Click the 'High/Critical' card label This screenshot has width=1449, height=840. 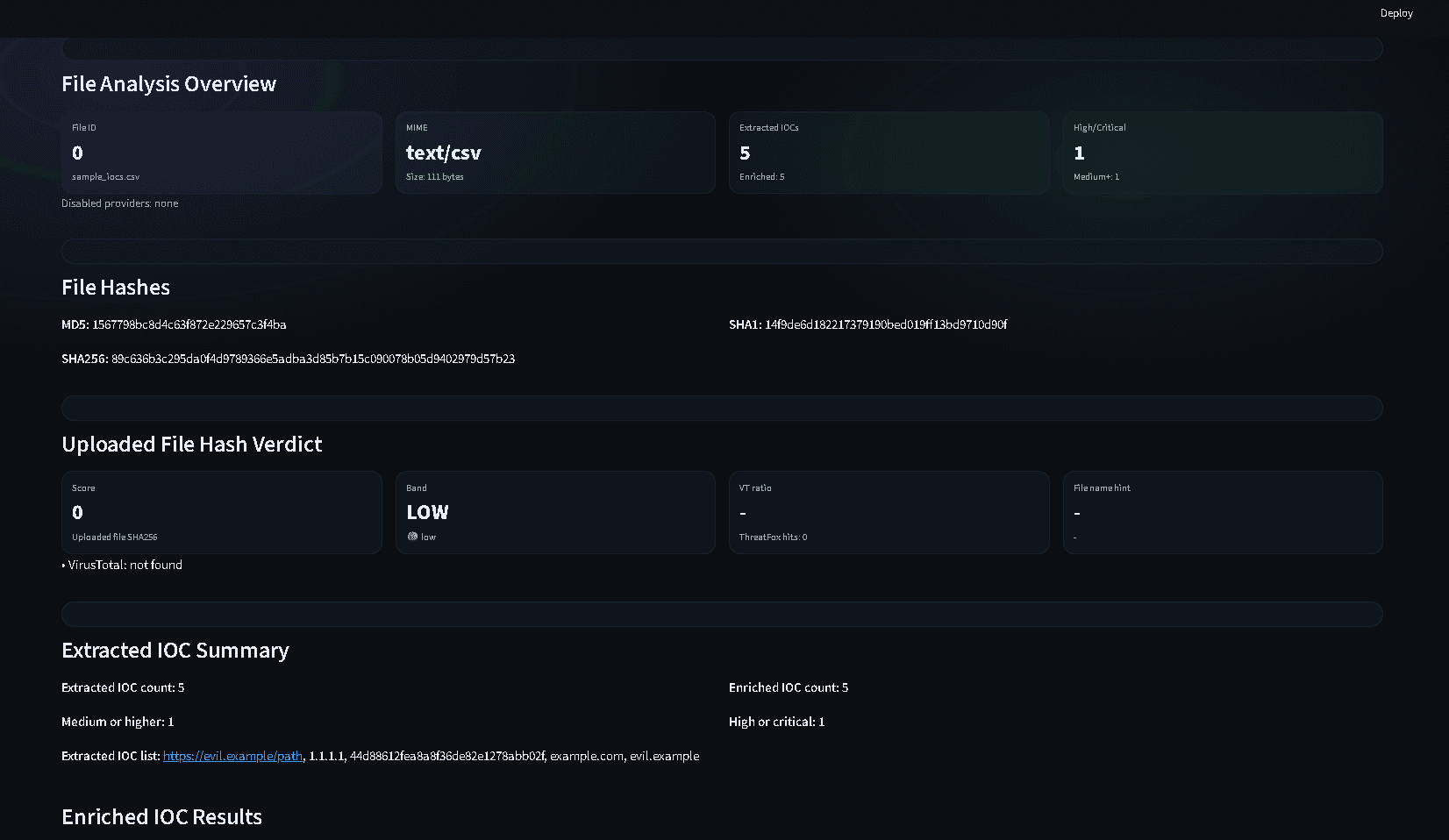[x=1099, y=128]
